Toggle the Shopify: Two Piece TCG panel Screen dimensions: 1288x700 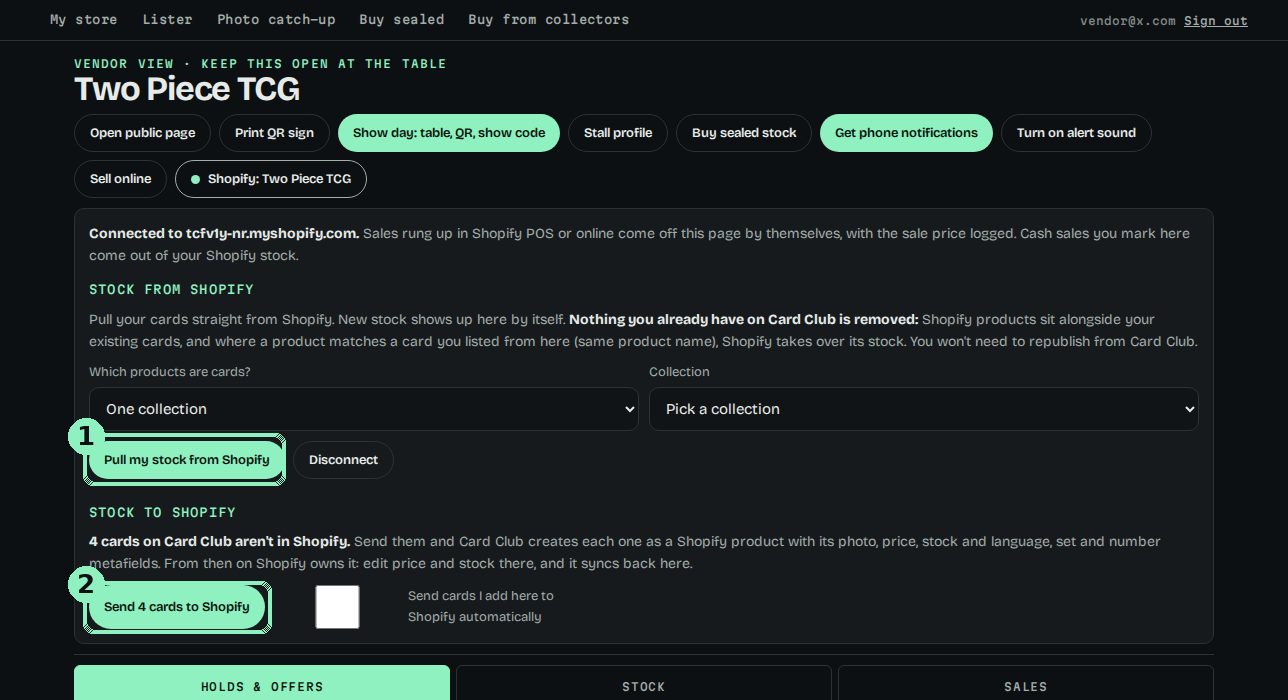click(271, 179)
